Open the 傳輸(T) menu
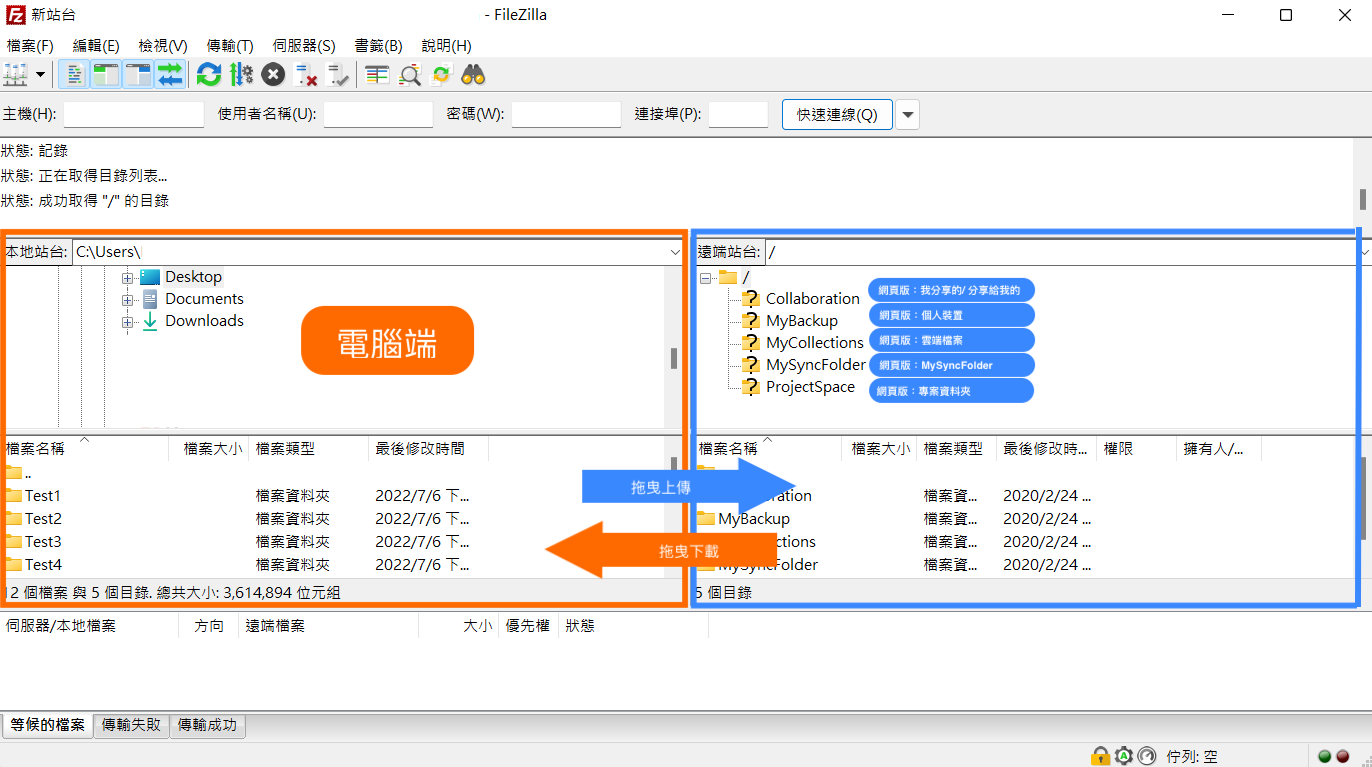Screen dimensions: 1372x767 tap(230, 46)
